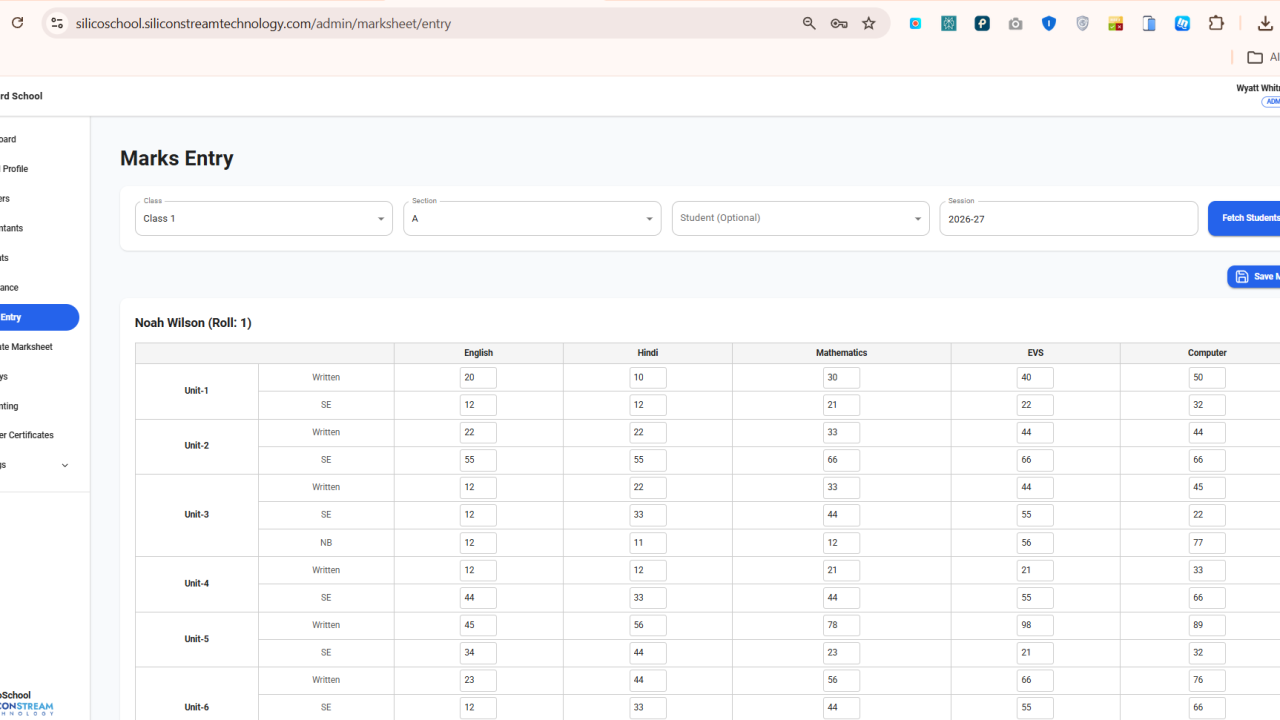This screenshot has width=1280, height=720.
Task: Click the Hindi column header
Action: (648, 353)
